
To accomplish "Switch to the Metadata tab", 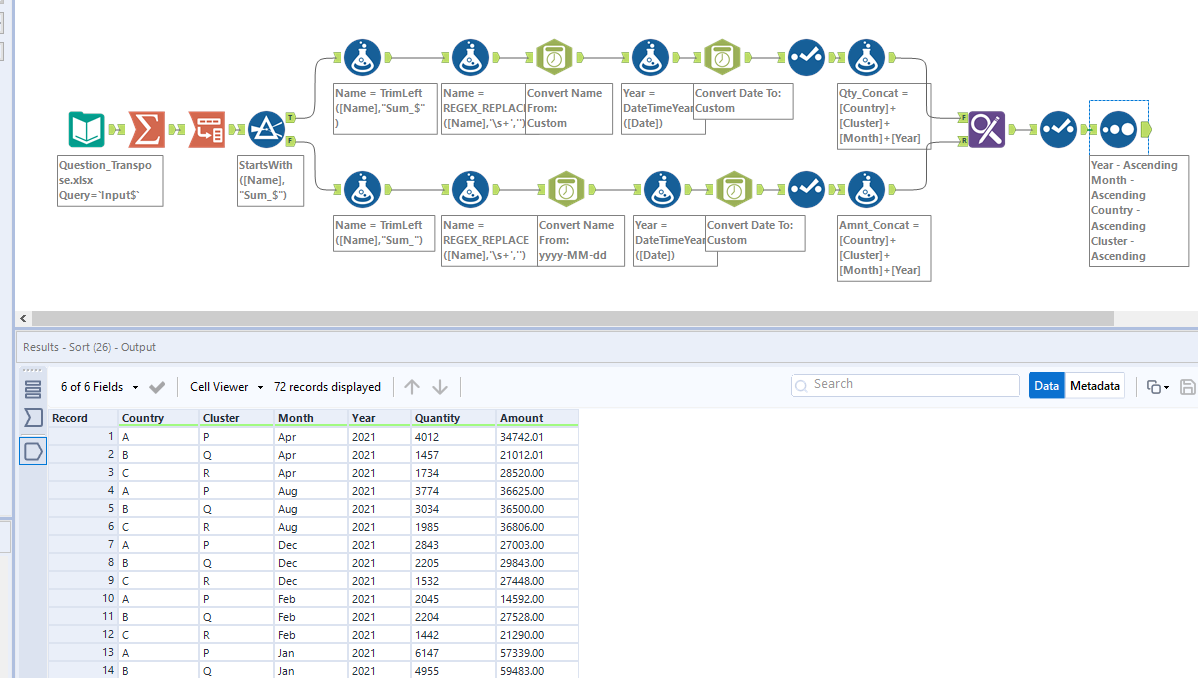I will click(1094, 386).
